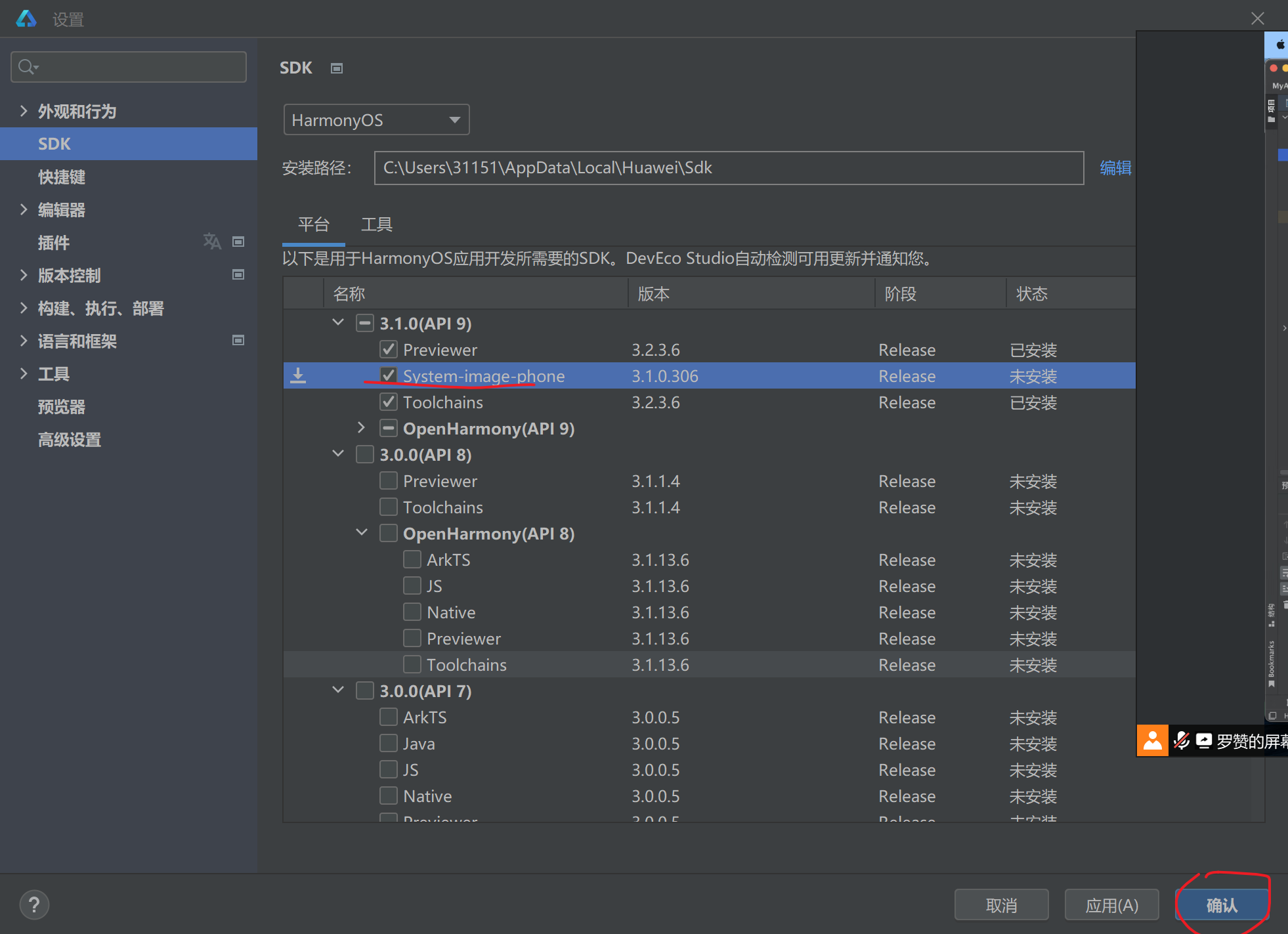The height and width of the screenshot is (934, 1288).
Task: Click the download icon beside System-image-phone
Action: tap(298, 375)
